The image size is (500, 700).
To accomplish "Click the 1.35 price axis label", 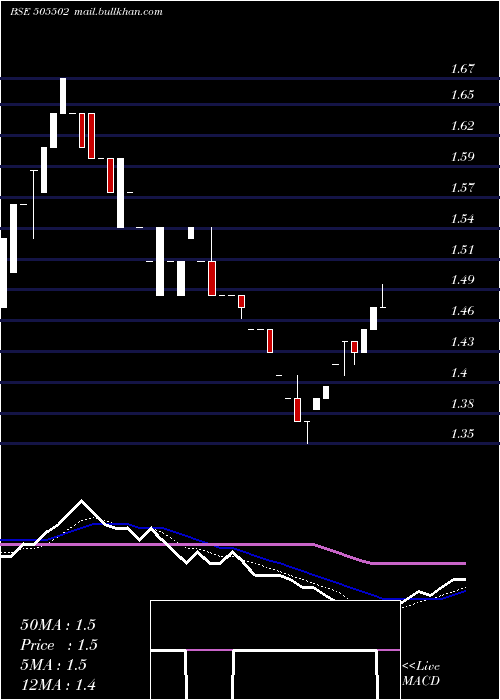I will (x=462, y=434).
